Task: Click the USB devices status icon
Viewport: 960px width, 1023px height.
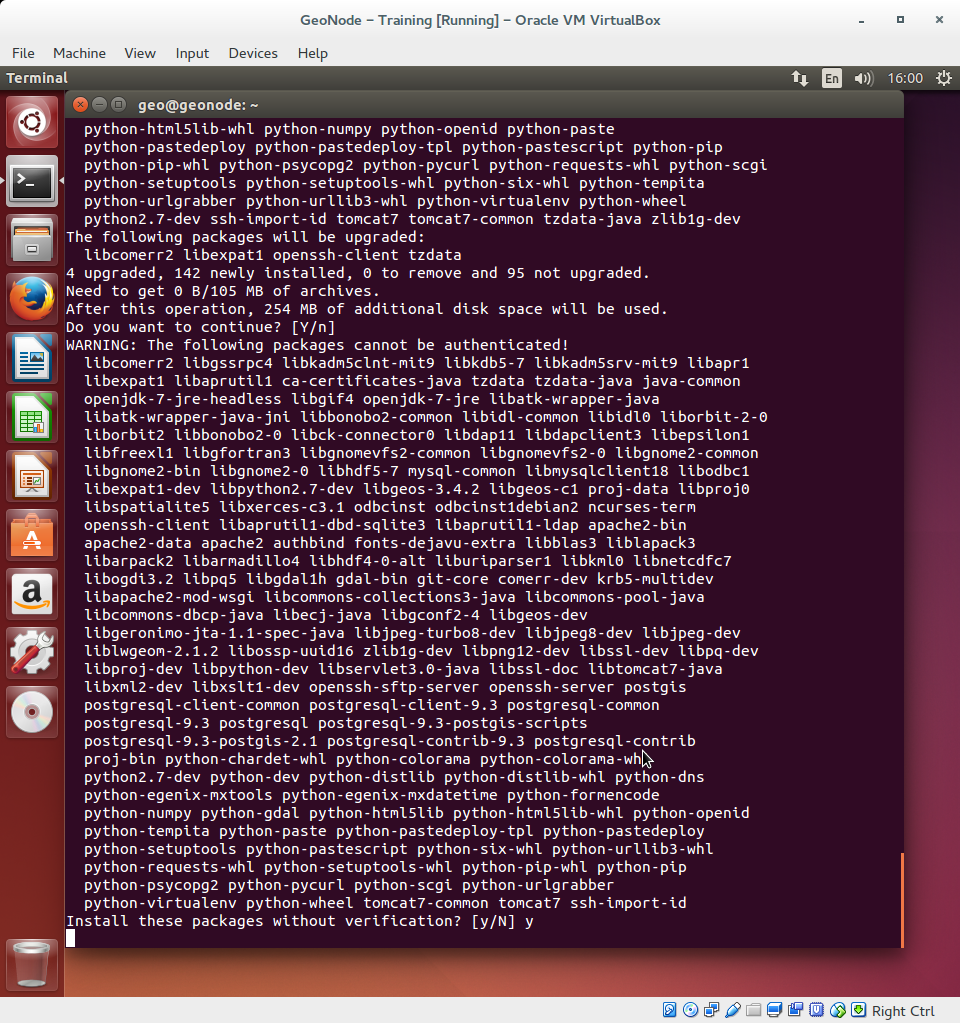Action: point(732,1010)
